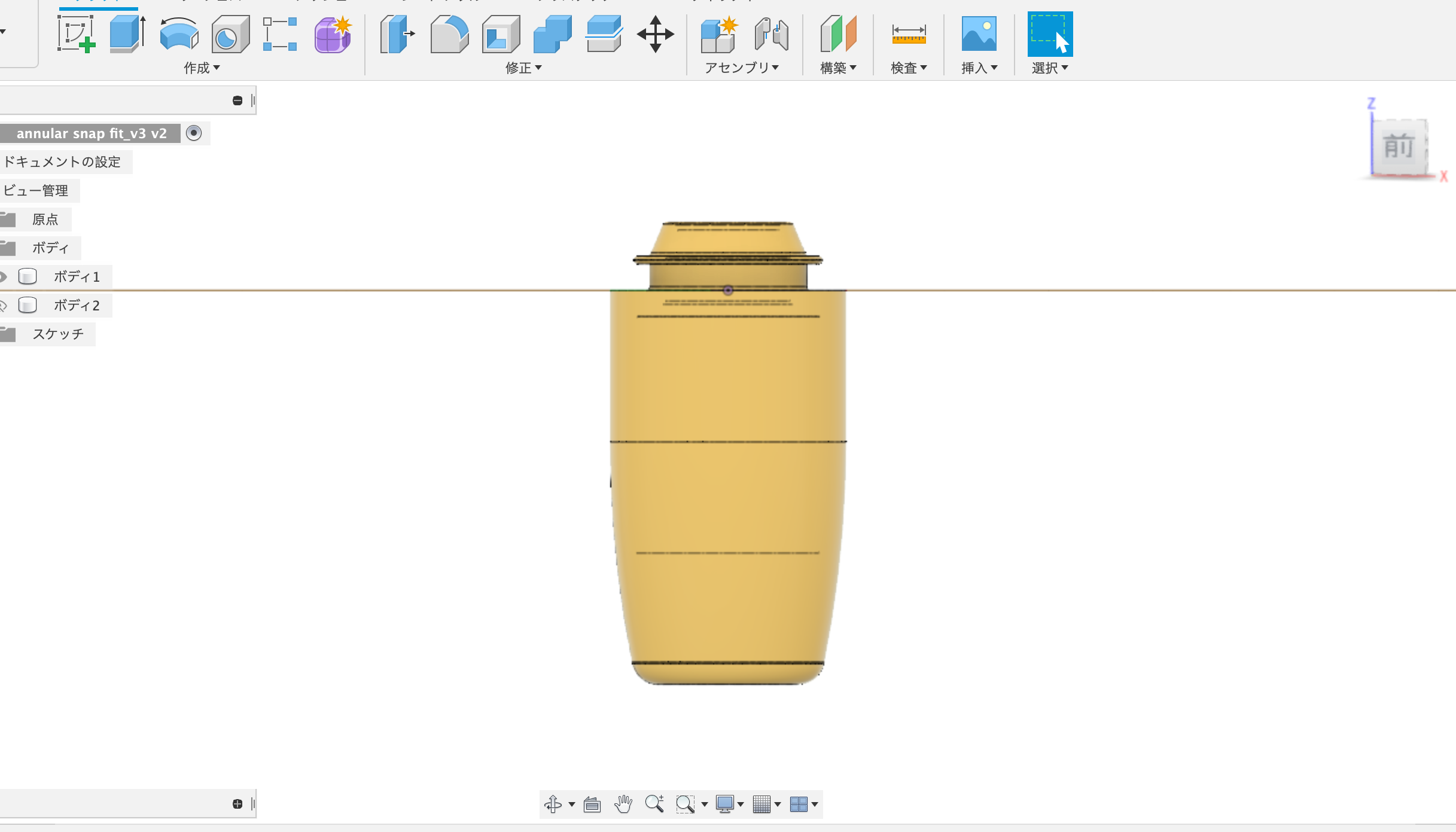Click the Create Sketch tool icon
This screenshot has width=1456, height=832.
76,34
